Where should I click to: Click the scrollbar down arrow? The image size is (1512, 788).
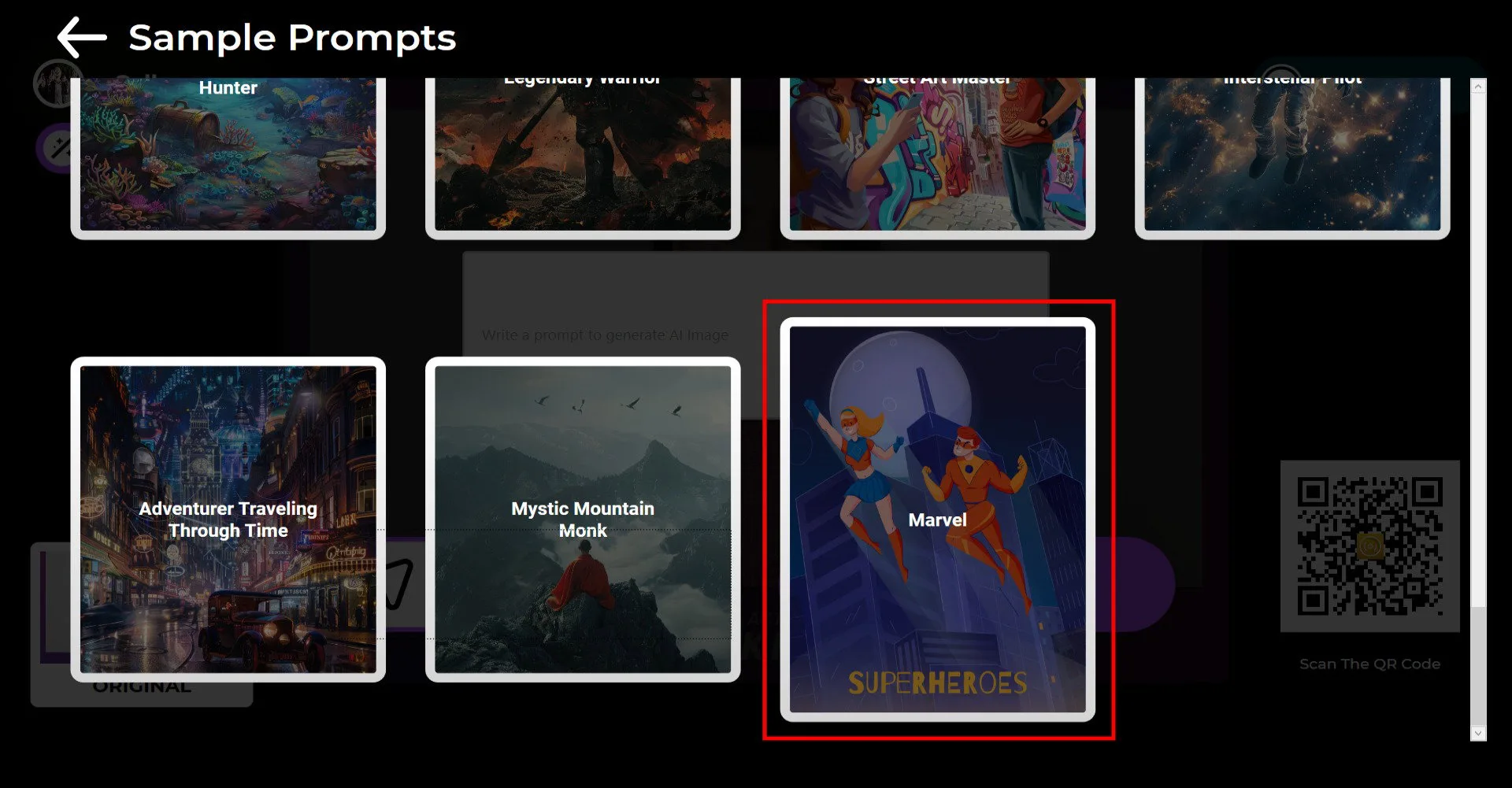(1478, 733)
